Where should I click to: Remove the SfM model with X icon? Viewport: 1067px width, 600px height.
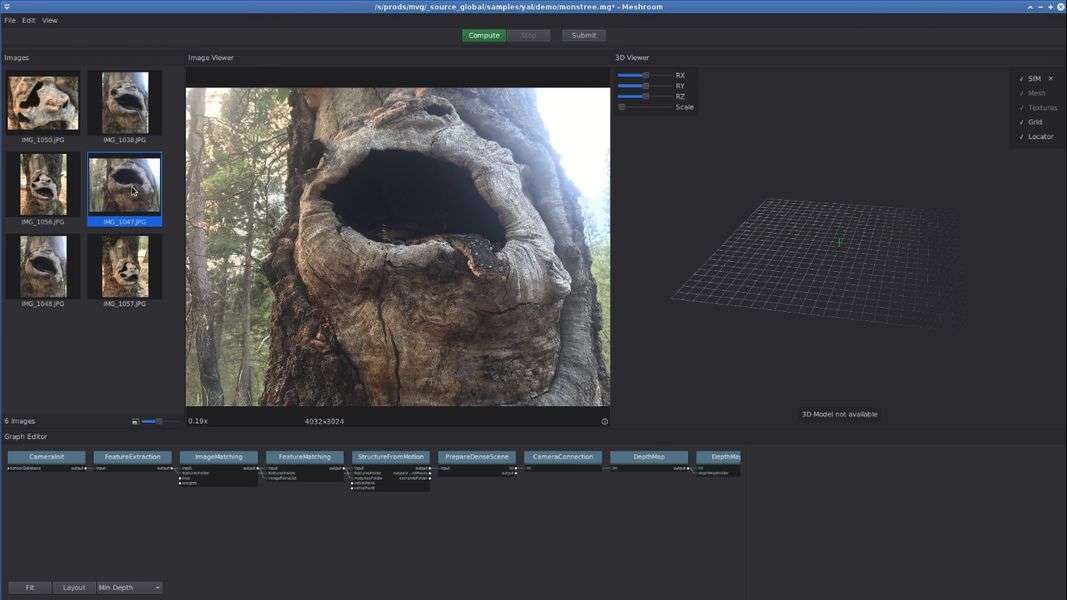point(1050,78)
